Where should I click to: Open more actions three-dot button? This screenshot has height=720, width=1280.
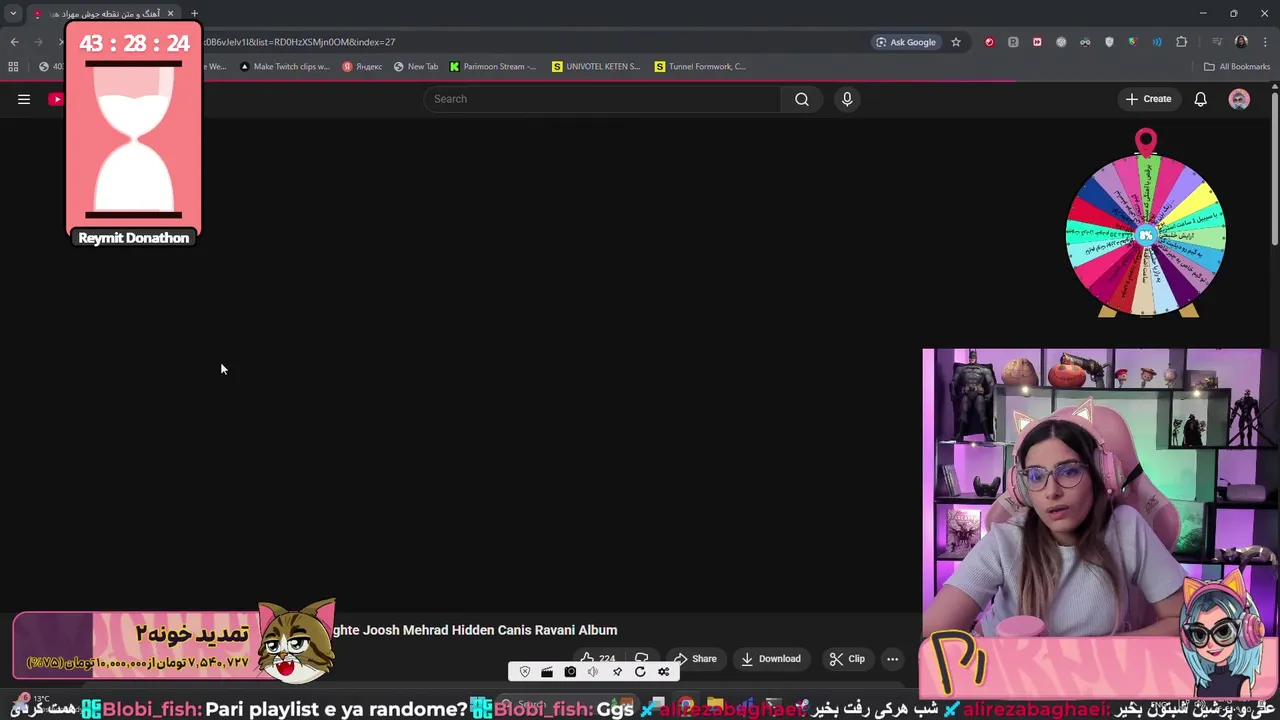click(x=892, y=659)
